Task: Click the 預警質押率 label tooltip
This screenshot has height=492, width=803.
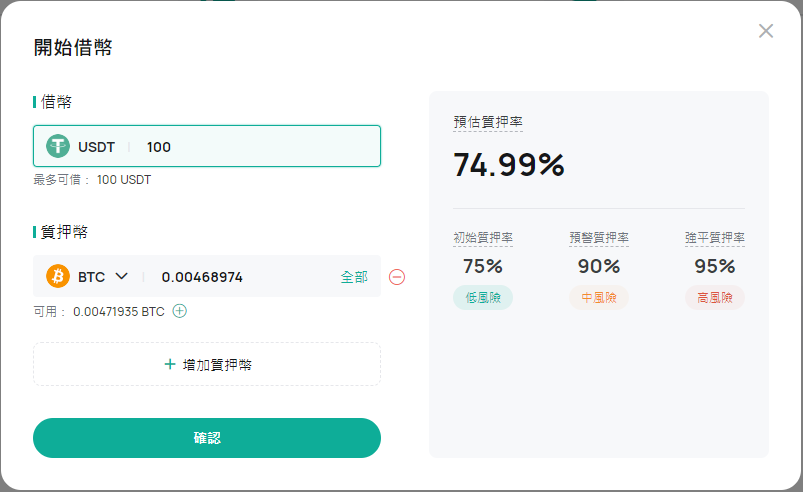Action: tap(599, 238)
